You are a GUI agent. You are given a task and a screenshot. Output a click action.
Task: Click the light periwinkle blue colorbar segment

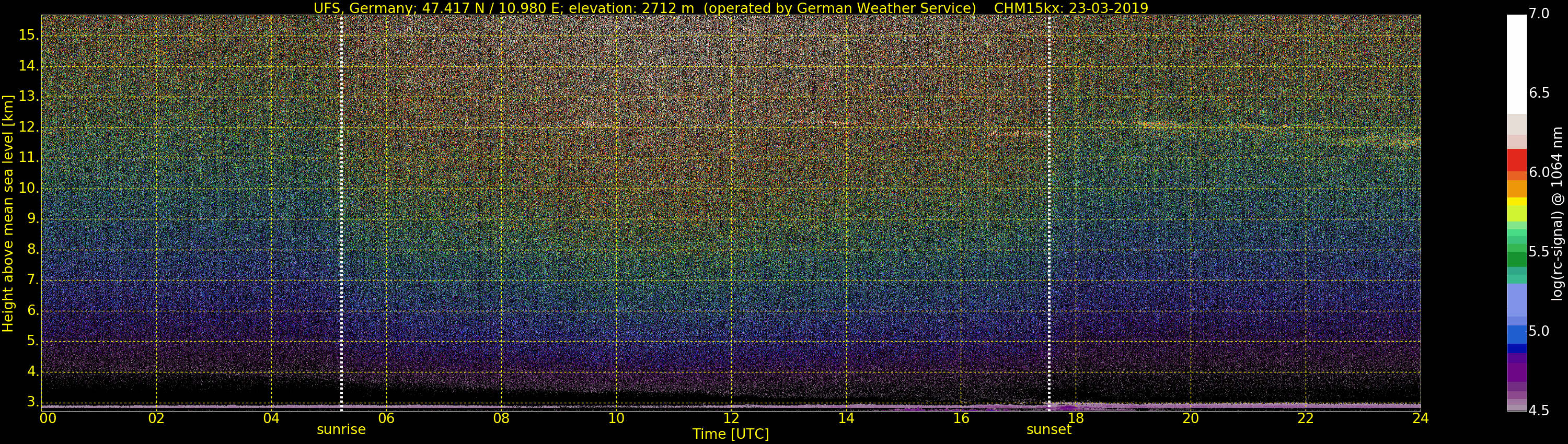(1516, 300)
